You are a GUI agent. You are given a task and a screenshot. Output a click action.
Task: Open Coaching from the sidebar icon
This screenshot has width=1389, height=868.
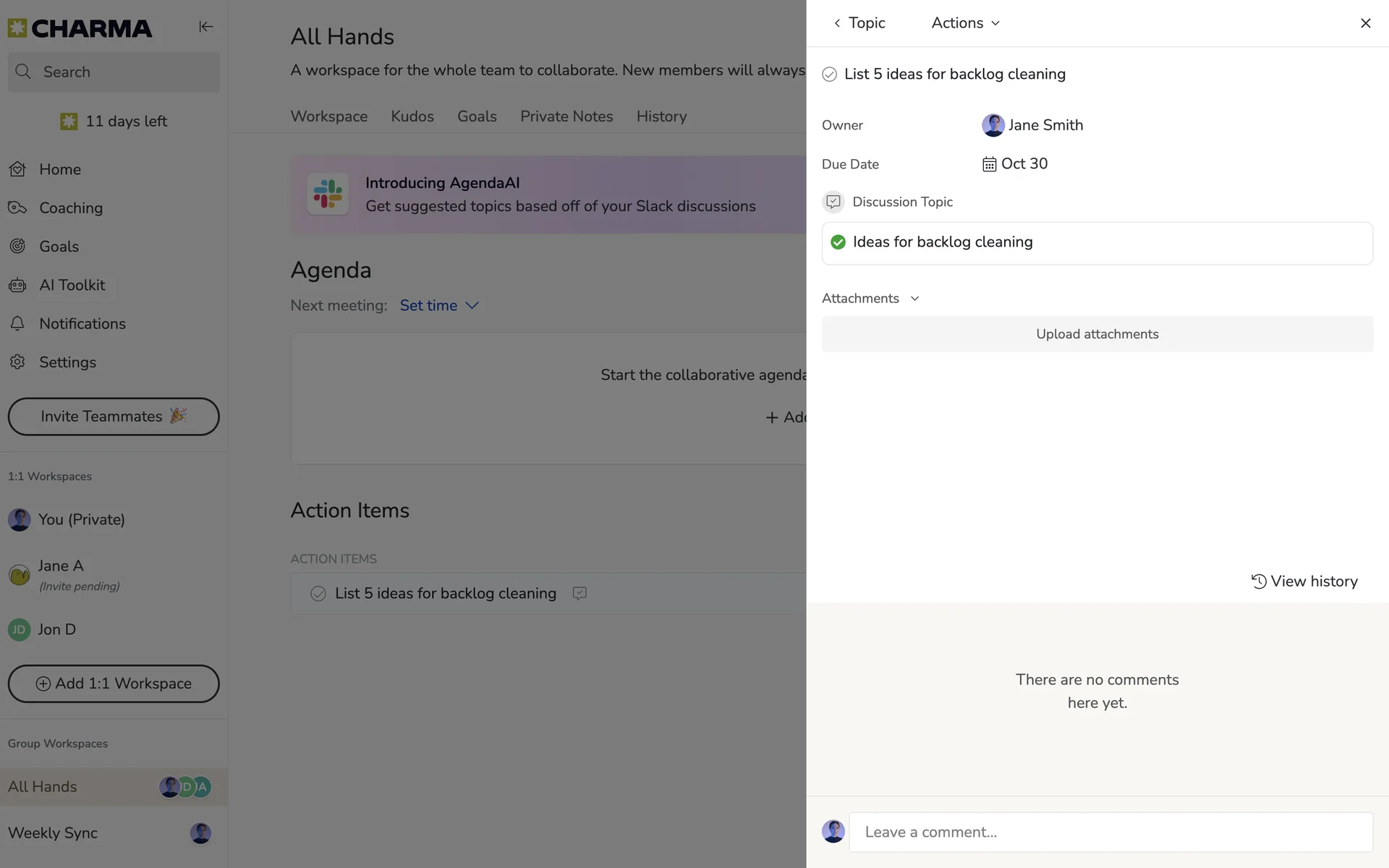[17, 208]
